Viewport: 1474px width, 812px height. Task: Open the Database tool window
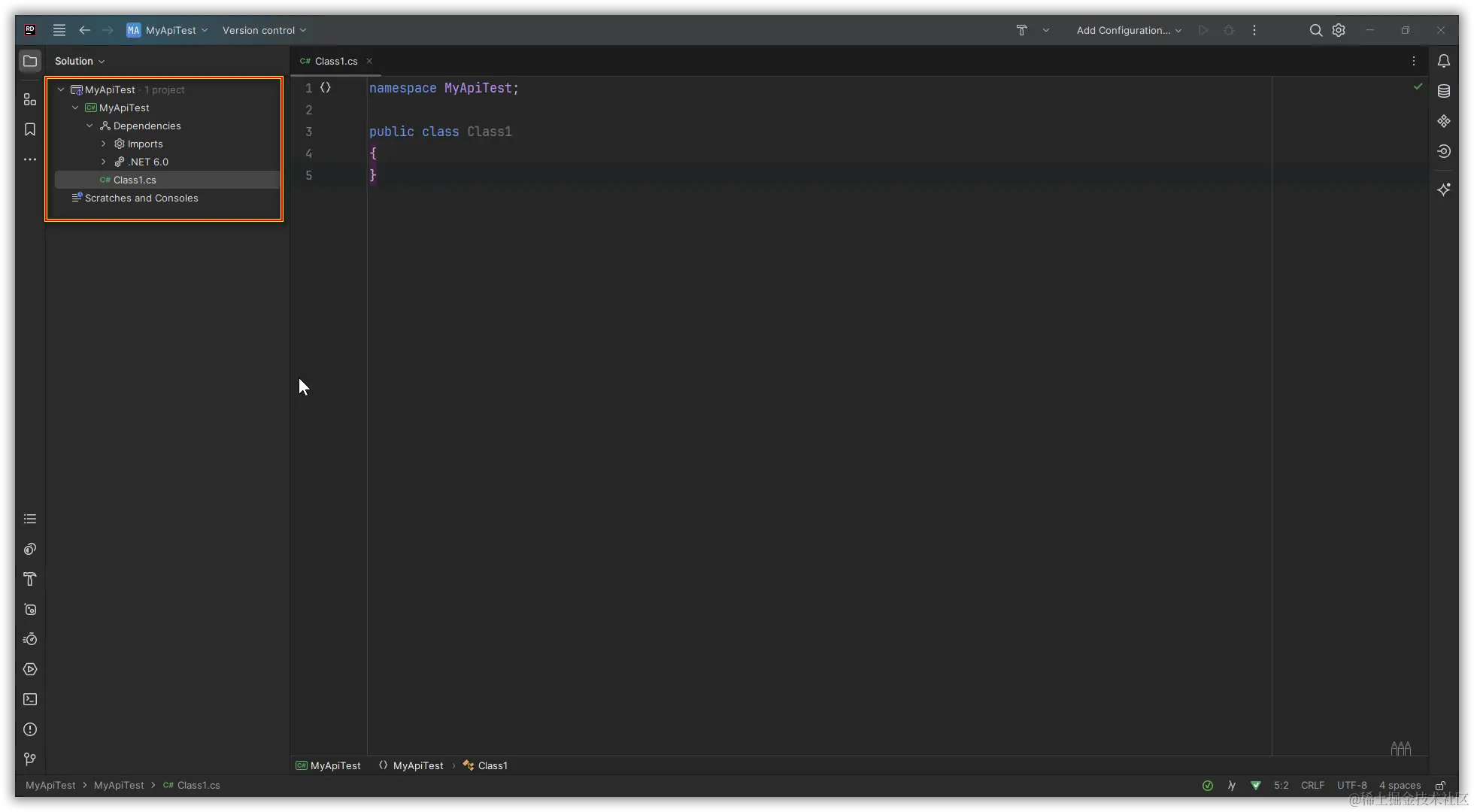tap(1444, 91)
